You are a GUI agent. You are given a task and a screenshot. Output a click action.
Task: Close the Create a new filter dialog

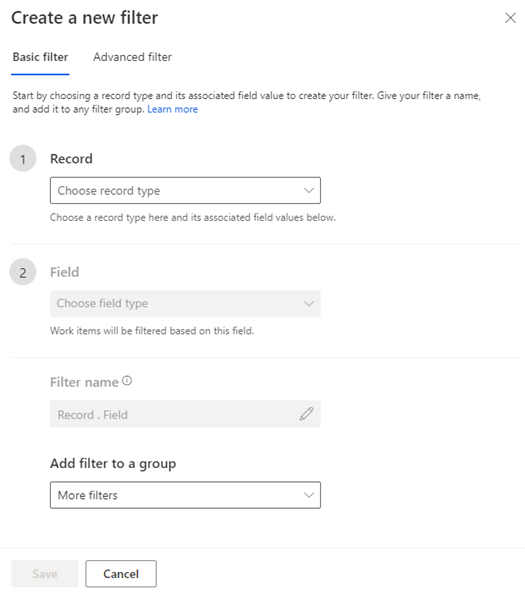coord(510,18)
